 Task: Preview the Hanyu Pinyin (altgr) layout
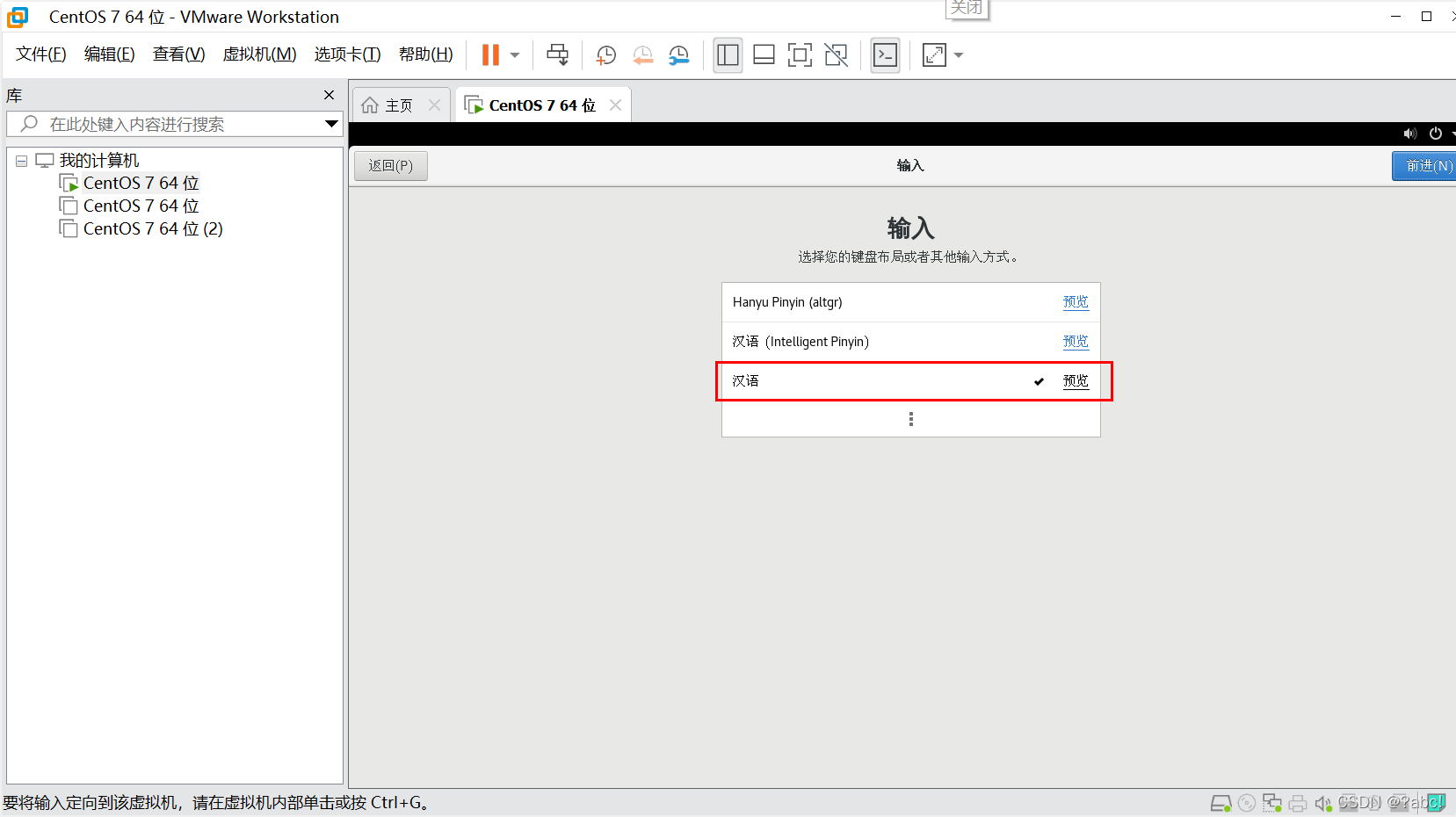pos(1076,301)
